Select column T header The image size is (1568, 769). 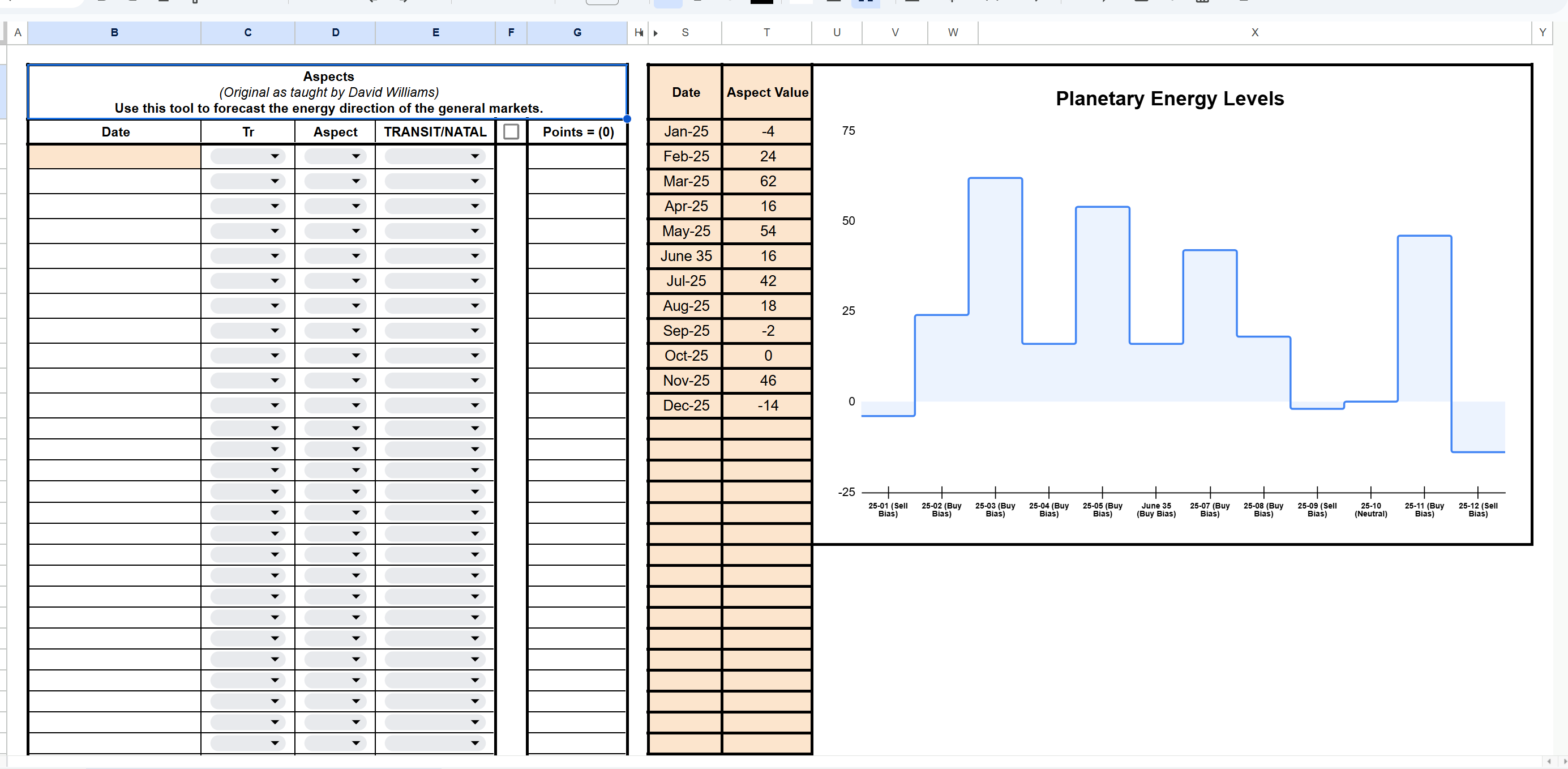tap(766, 33)
